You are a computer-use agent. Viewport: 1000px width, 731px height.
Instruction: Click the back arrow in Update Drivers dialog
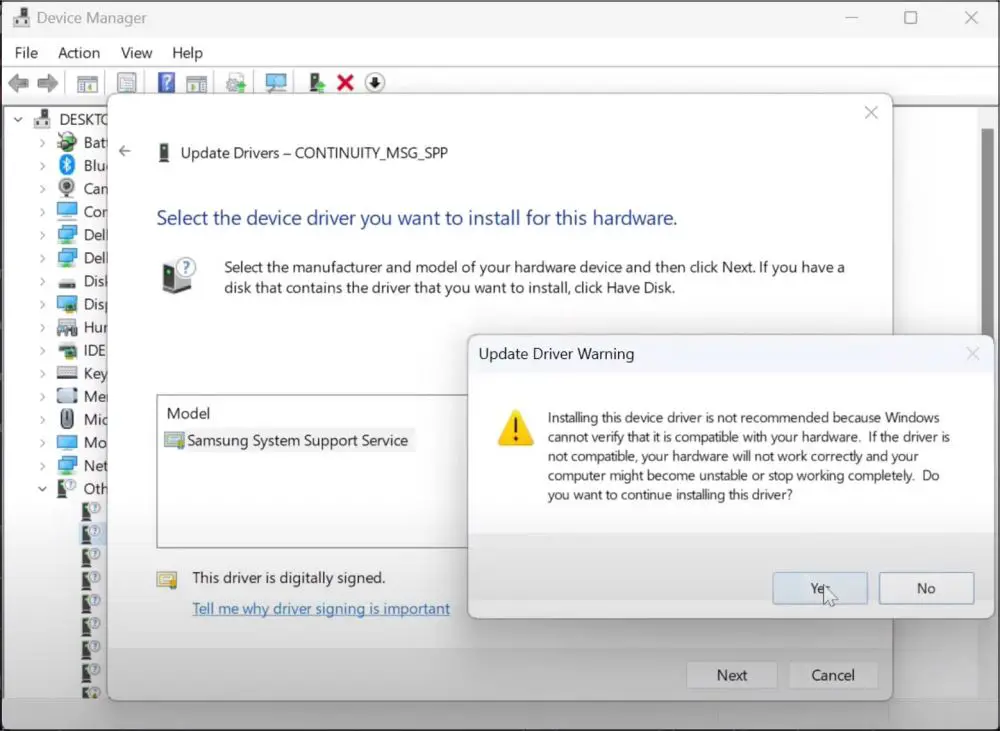[125, 151]
